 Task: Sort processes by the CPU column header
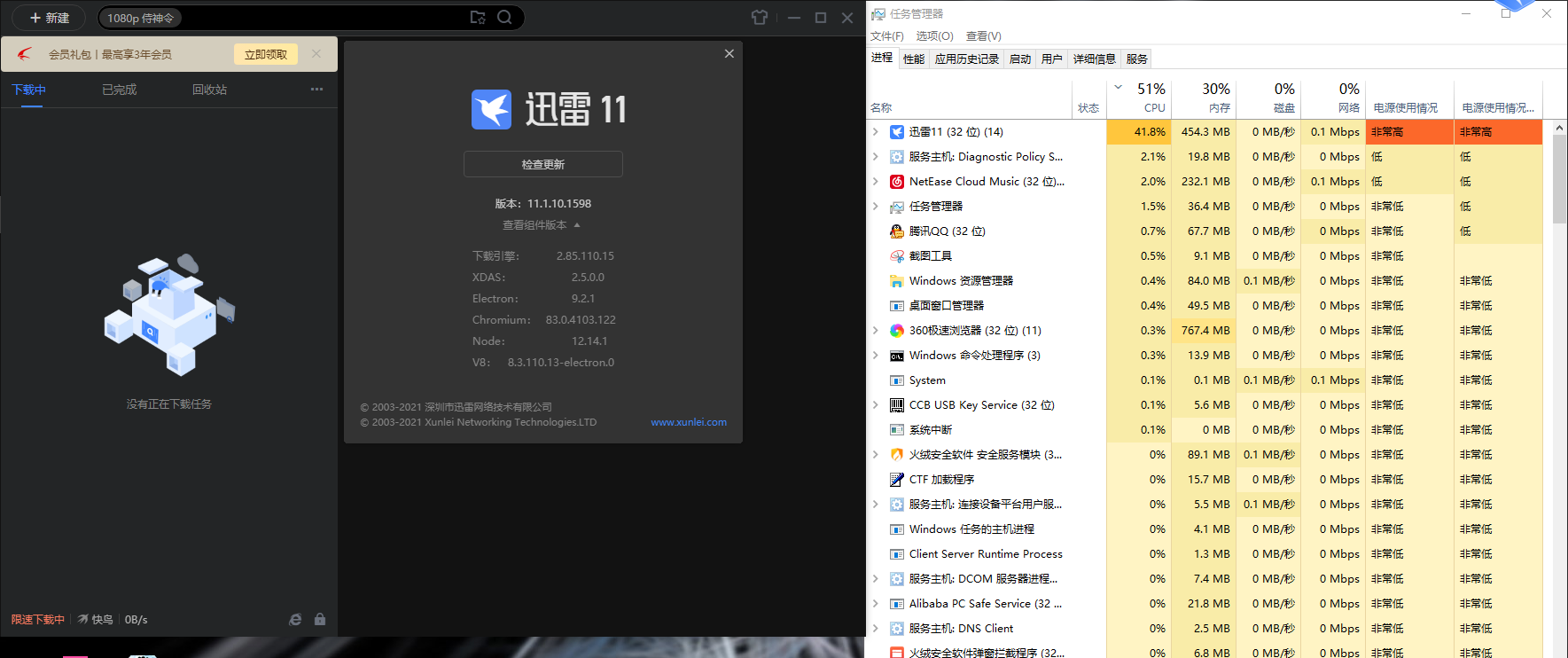click(x=1139, y=98)
